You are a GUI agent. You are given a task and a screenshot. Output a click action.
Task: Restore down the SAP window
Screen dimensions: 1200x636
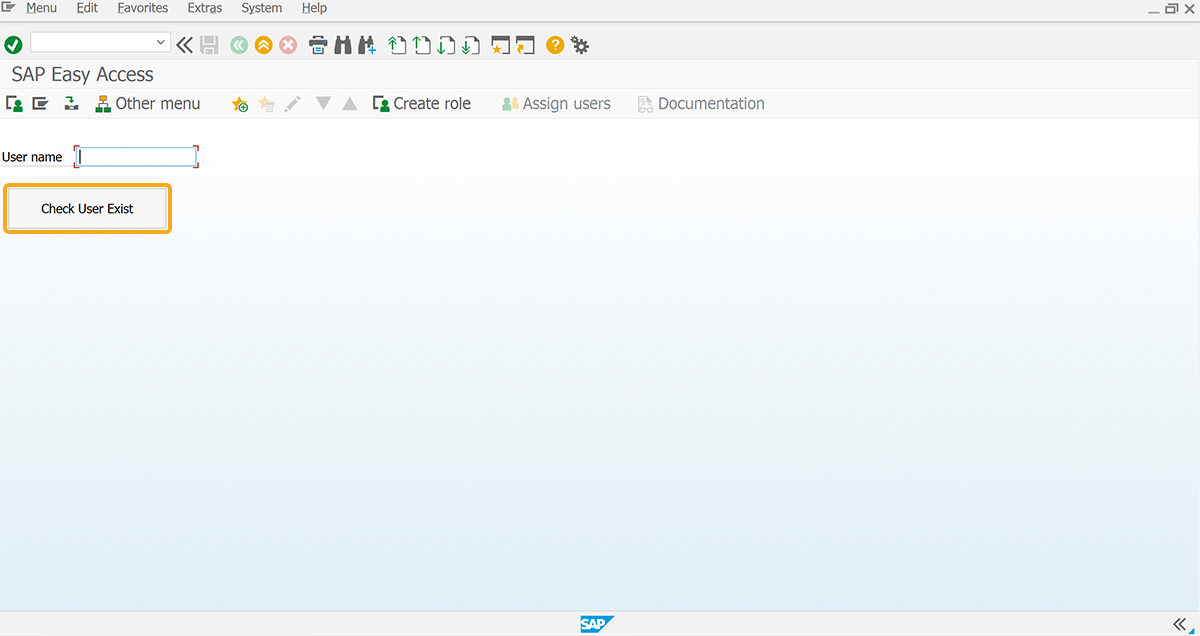click(x=1172, y=8)
